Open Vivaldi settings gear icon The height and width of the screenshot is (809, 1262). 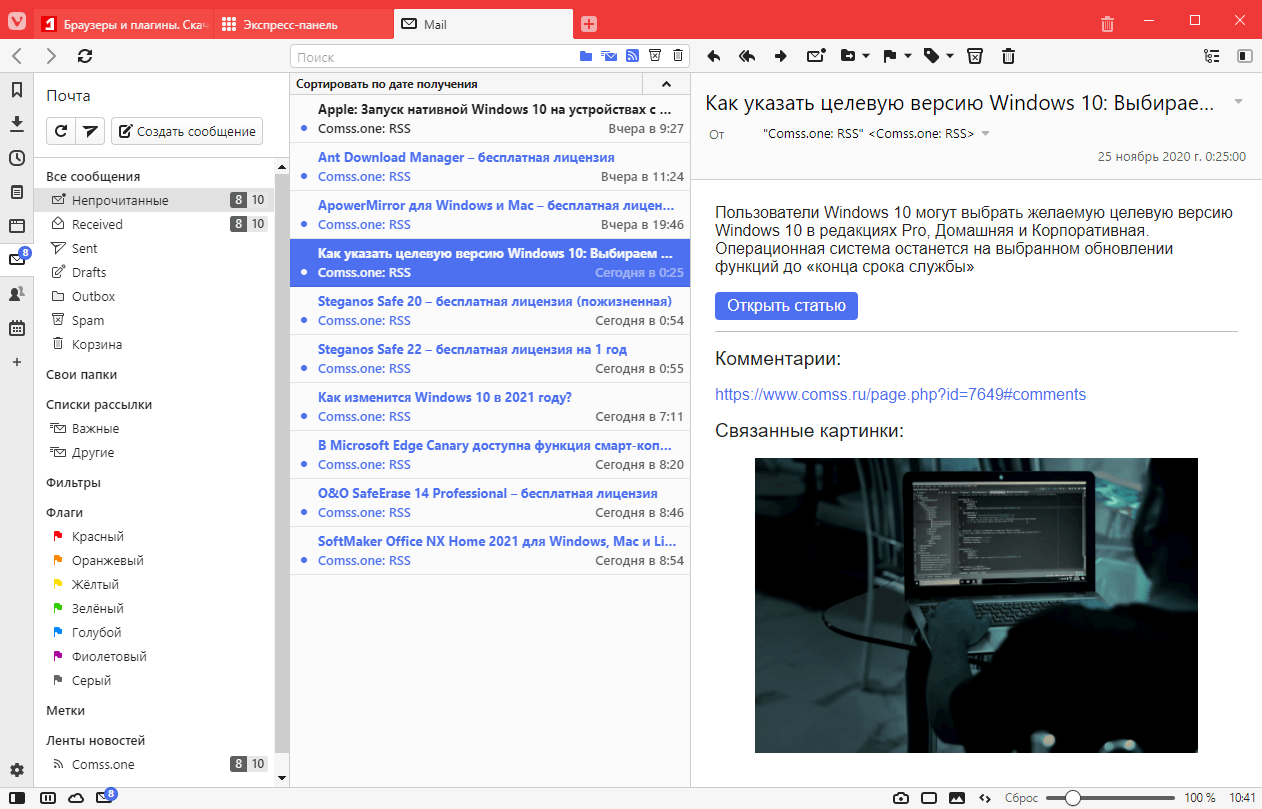(x=17, y=770)
